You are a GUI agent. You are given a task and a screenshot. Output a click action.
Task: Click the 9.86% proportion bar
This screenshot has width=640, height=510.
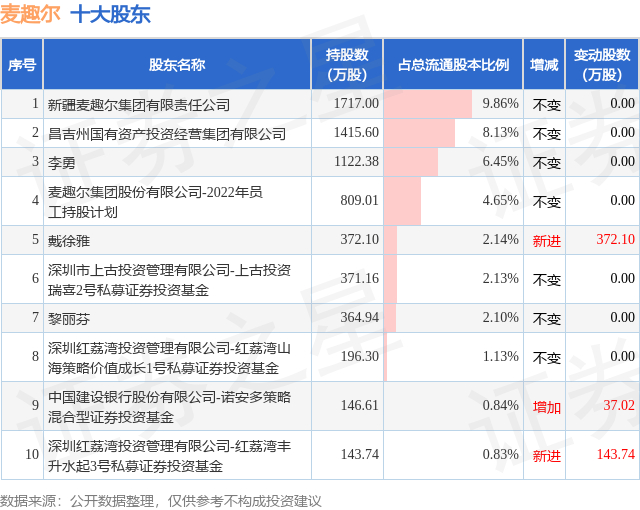[428, 104]
